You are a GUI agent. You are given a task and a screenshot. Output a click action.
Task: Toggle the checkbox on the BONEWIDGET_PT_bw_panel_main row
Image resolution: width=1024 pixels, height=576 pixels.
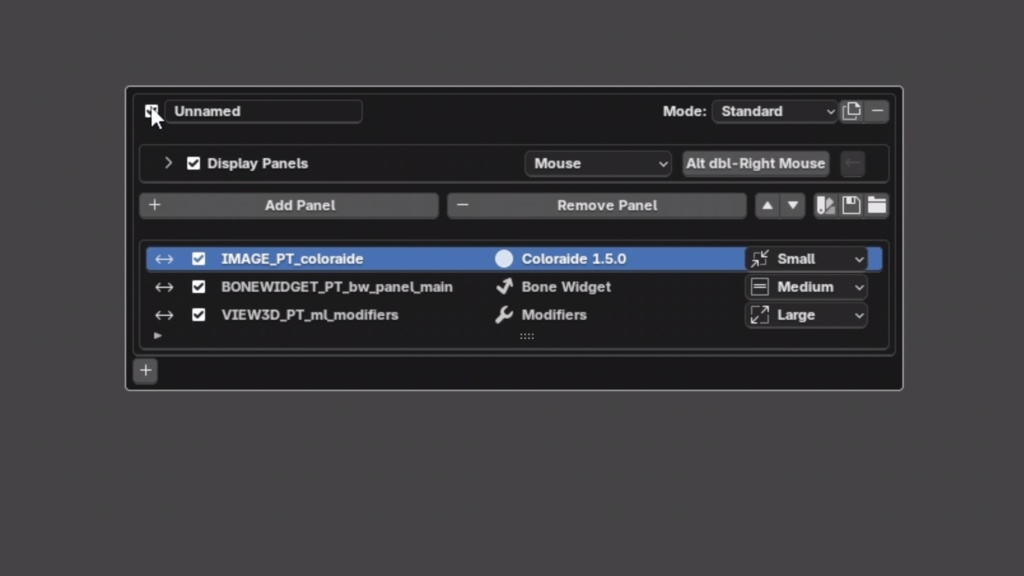pyautogui.click(x=199, y=287)
